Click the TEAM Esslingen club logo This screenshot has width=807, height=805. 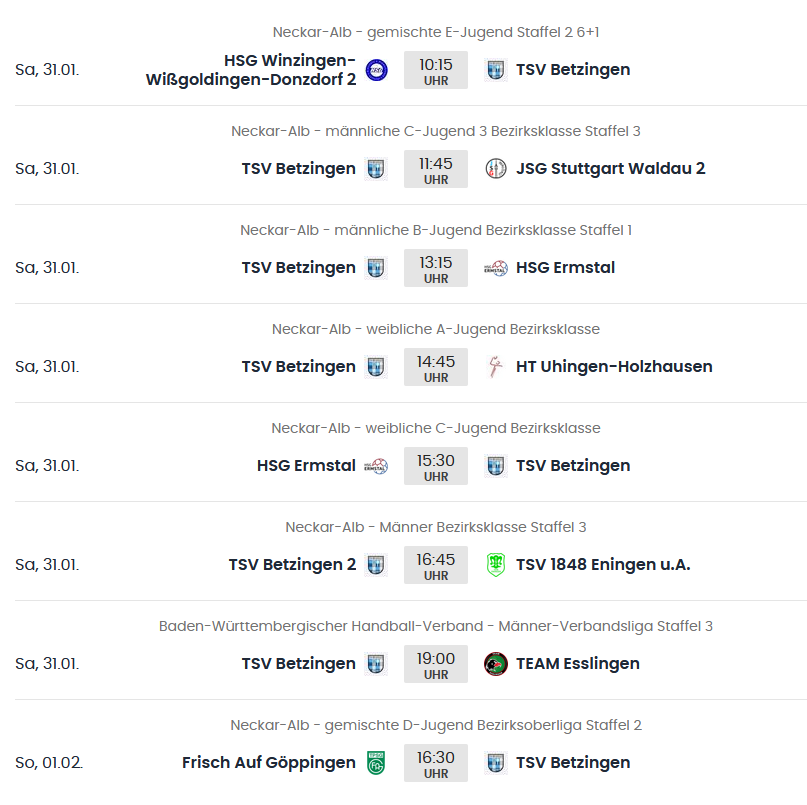coord(496,664)
